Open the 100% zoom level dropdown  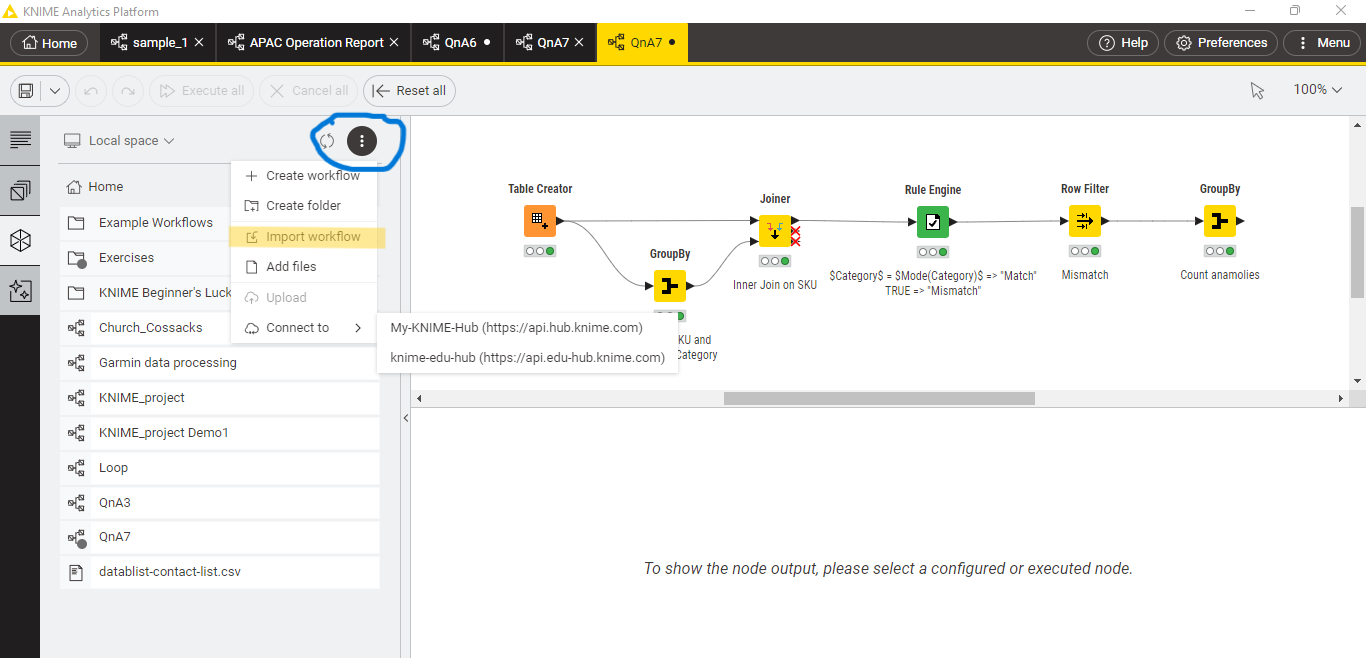pos(1317,90)
